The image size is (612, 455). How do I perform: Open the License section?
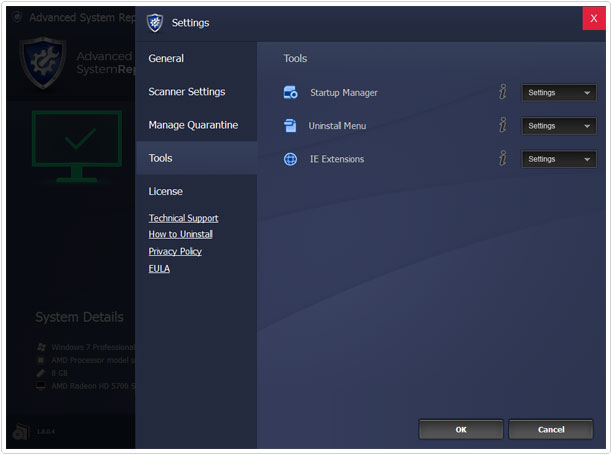(x=196, y=191)
